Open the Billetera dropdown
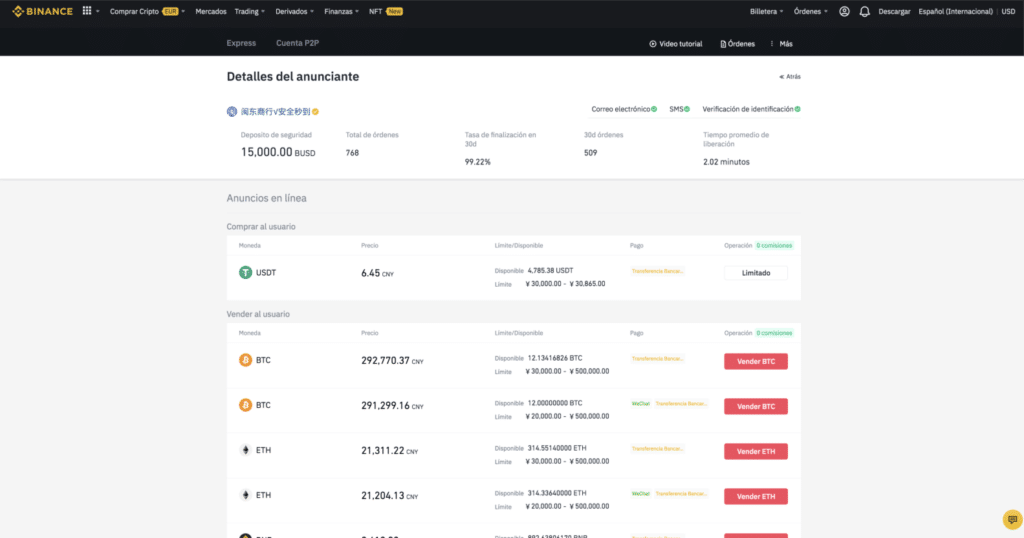This screenshot has width=1024, height=538. [x=767, y=11]
